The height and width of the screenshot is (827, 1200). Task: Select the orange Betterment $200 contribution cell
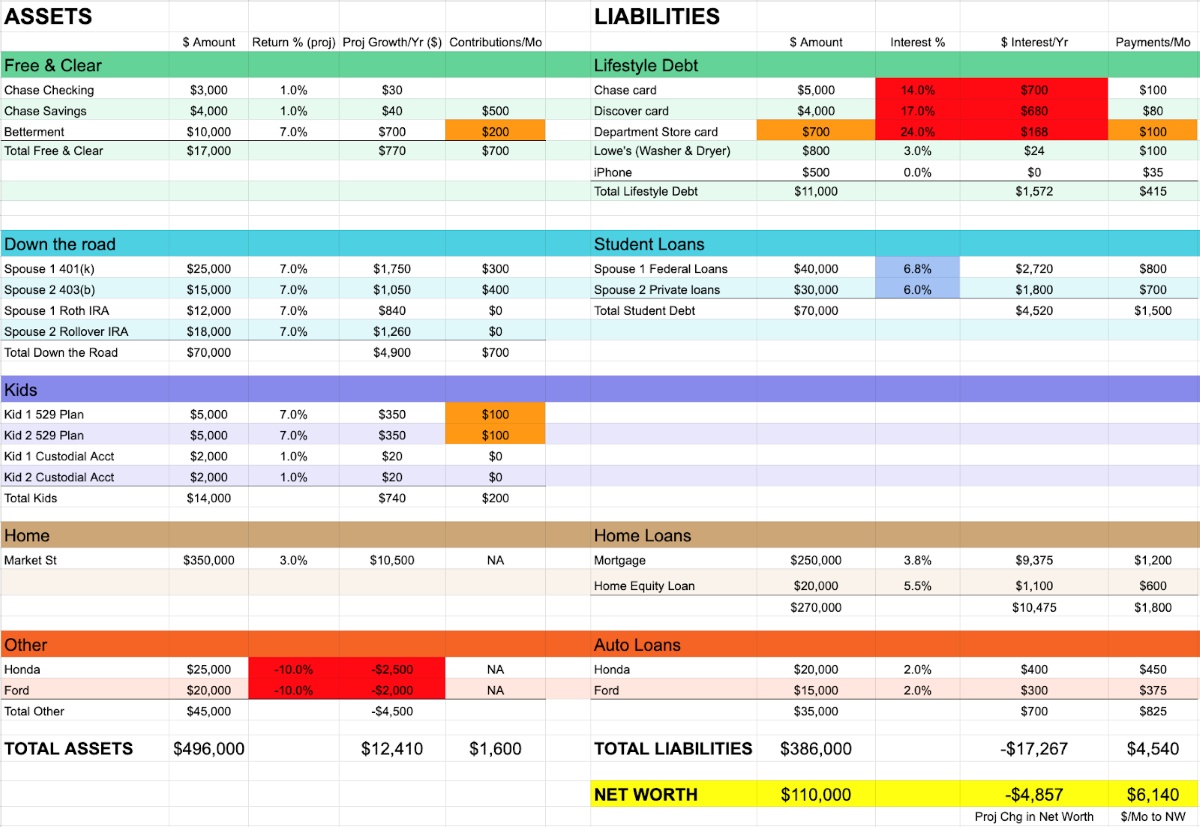coord(495,132)
